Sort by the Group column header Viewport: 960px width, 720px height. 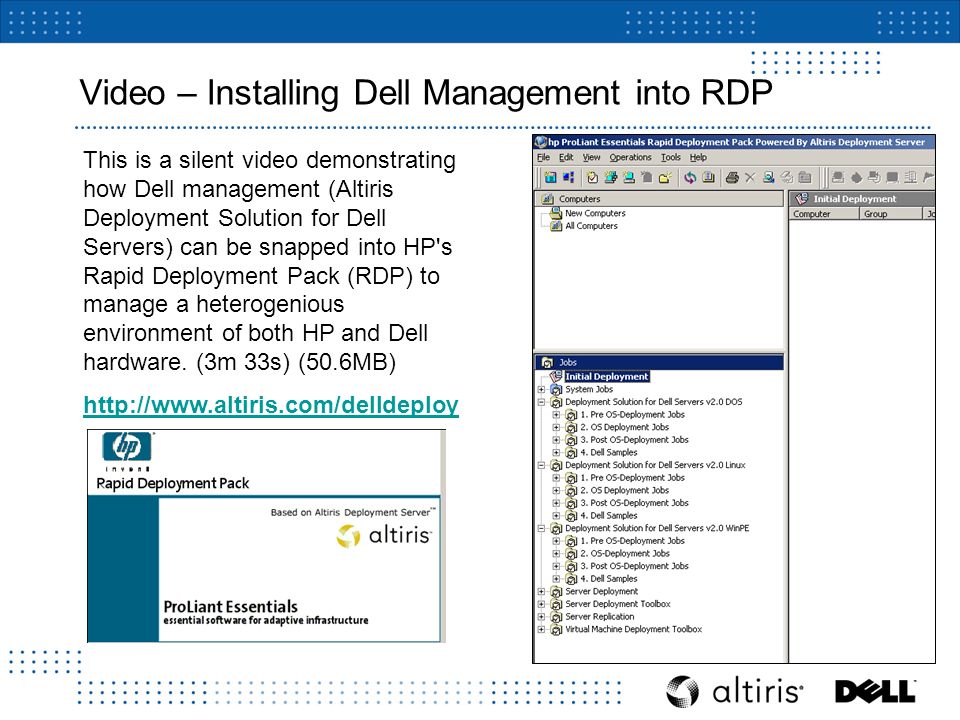(890, 214)
